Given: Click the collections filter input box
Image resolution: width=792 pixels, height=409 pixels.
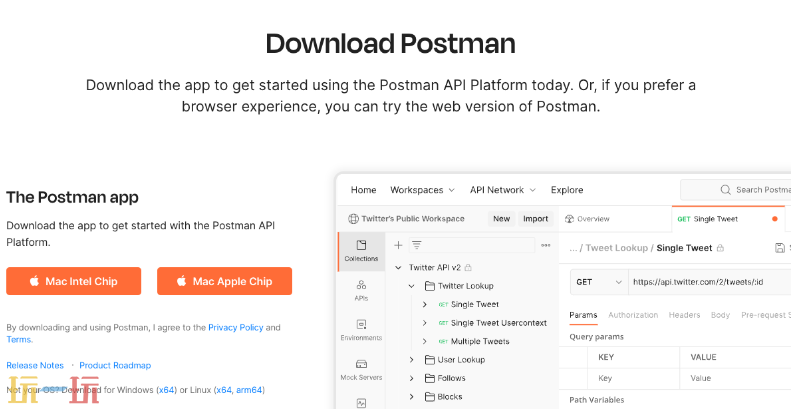Looking at the screenshot, I should pos(471,245).
